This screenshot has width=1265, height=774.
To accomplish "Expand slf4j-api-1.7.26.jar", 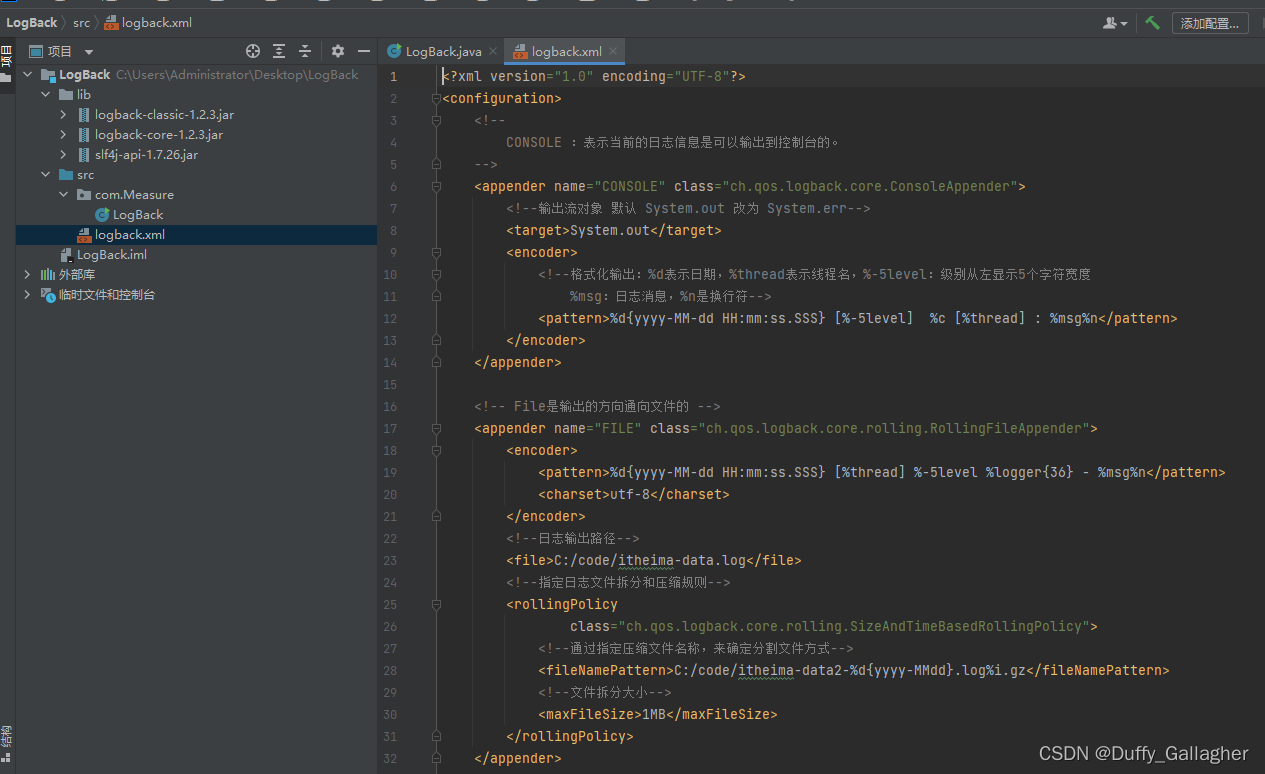I will click(x=63, y=154).
